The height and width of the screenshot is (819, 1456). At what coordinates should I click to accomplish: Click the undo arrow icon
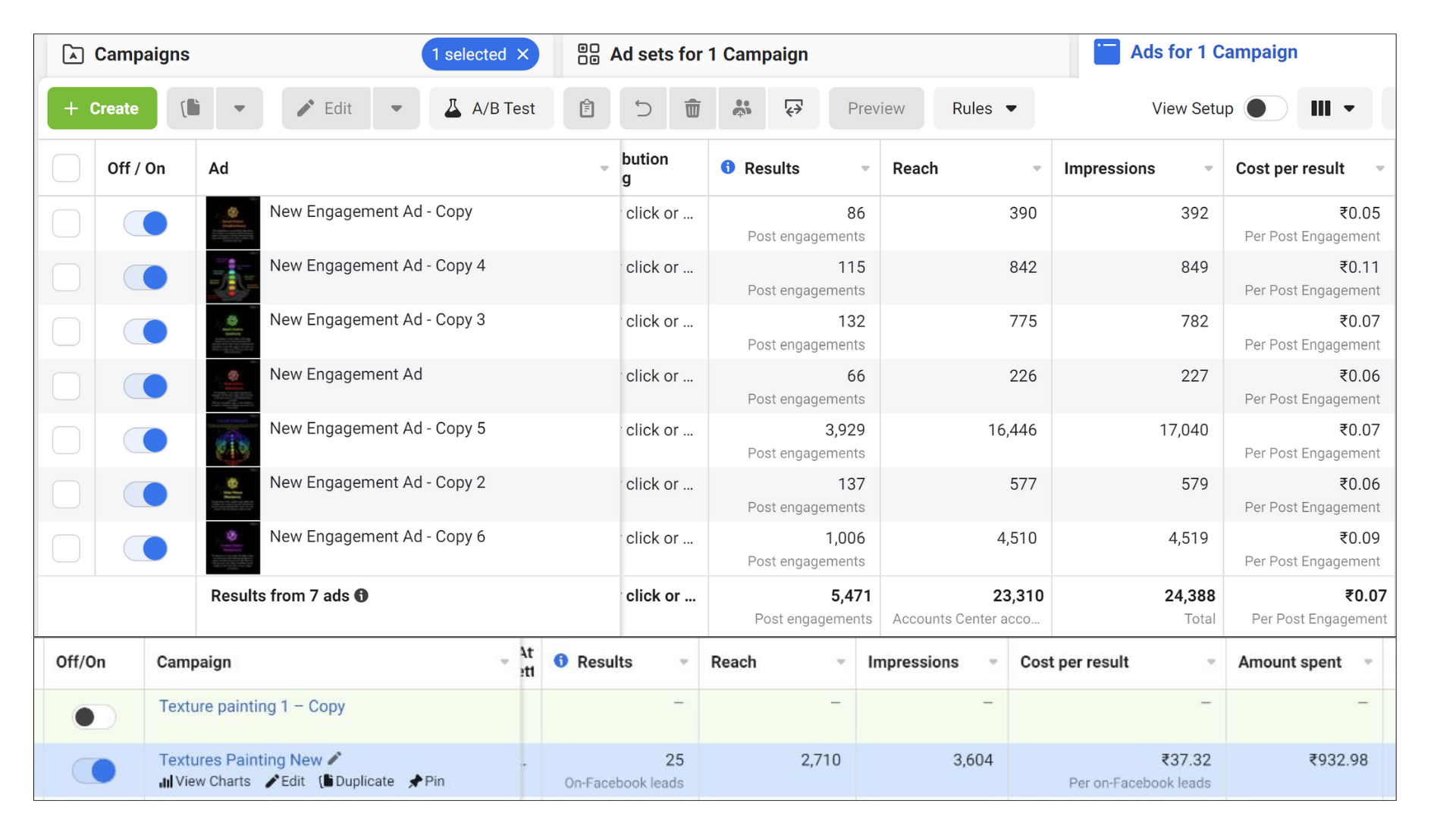coord(643,108)
